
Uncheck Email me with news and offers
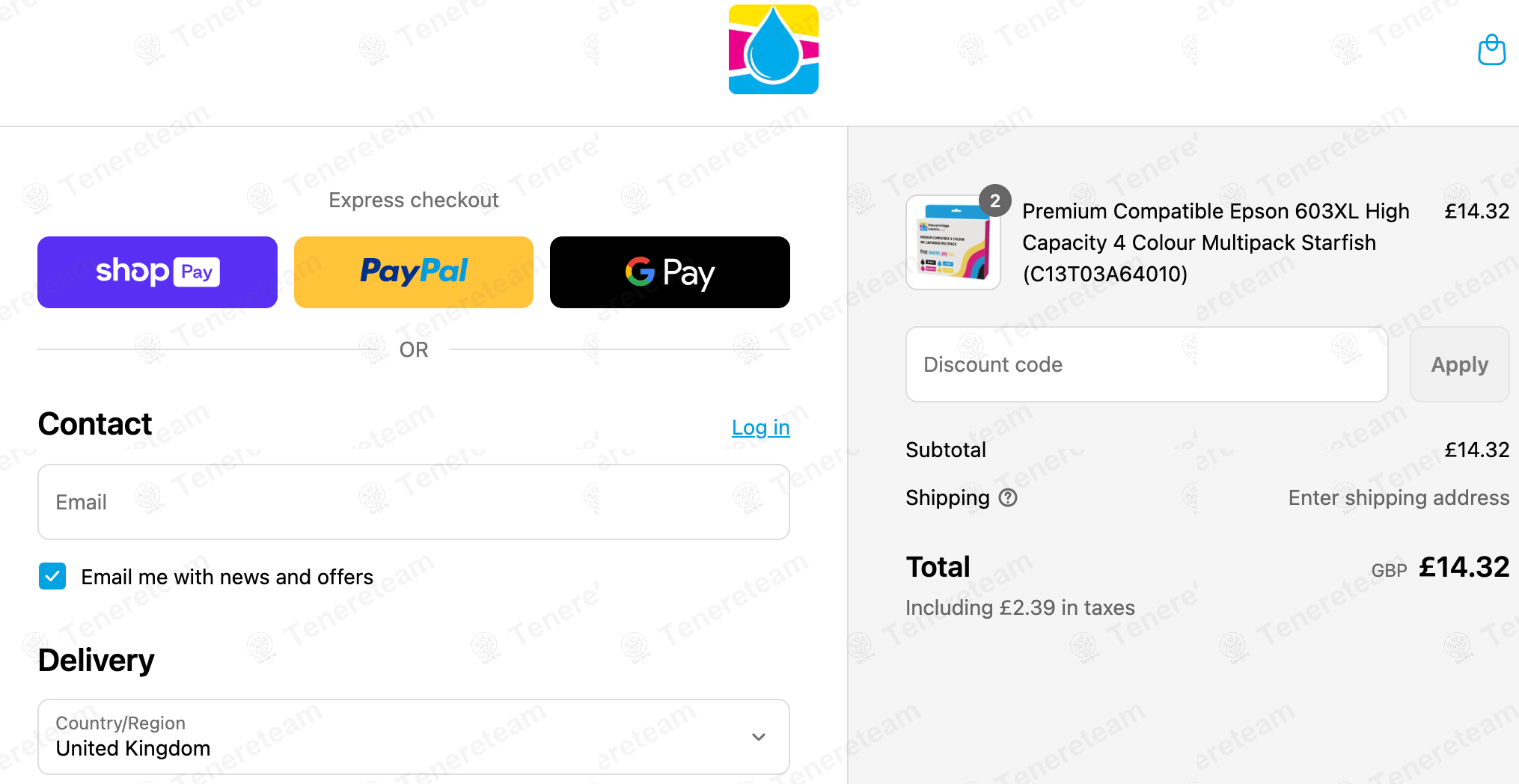52,577
